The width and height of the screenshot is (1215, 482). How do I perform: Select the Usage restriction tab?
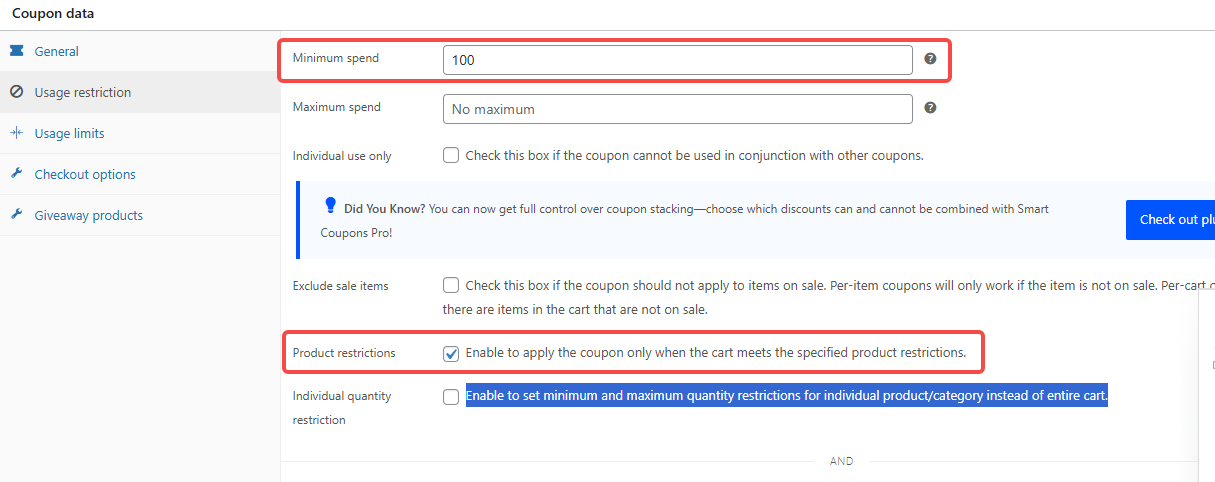point(82,92)
